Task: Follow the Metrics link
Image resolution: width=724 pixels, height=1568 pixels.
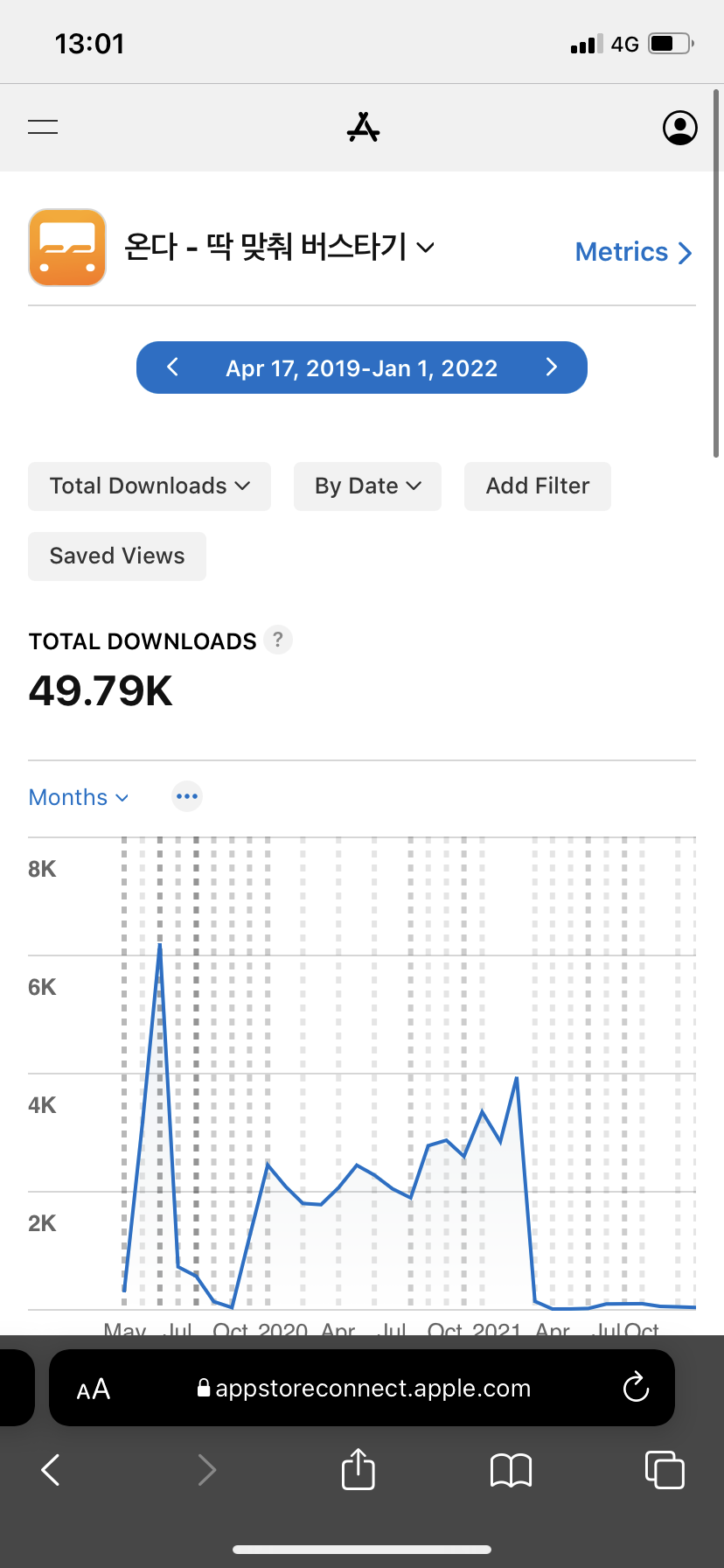Action: (633, 252)
